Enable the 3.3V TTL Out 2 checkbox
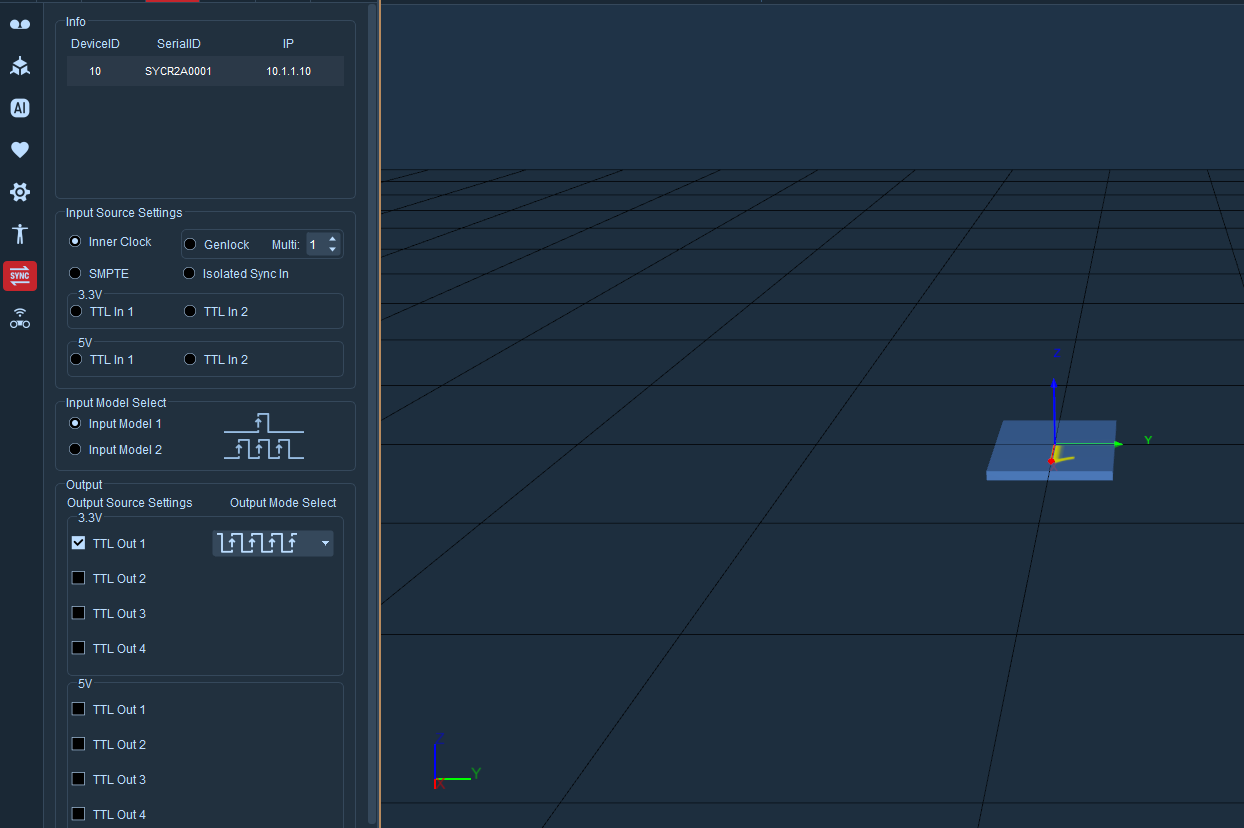 (78, 578)
